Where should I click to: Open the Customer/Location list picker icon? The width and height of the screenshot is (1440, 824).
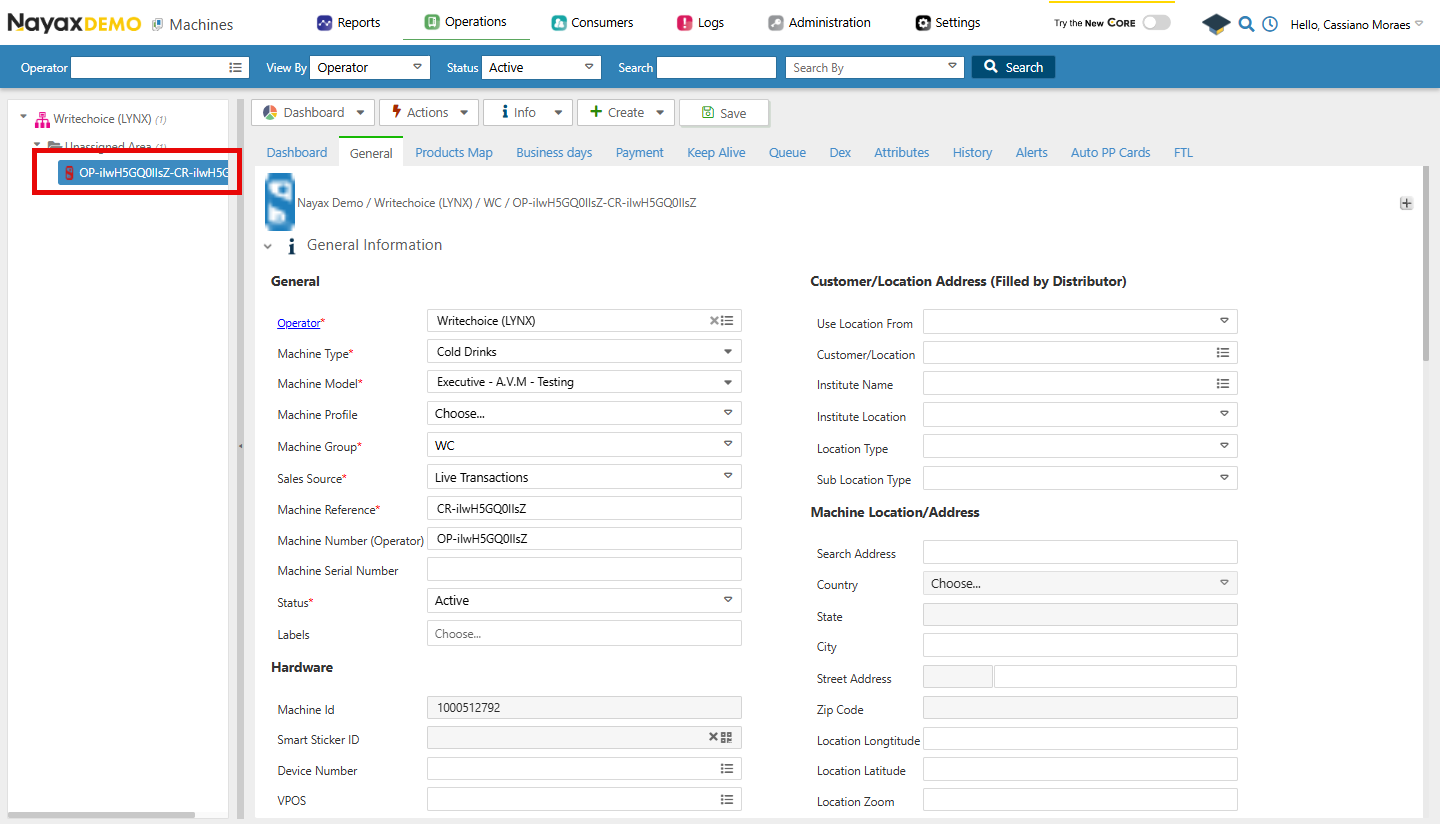click(1223, 353)
